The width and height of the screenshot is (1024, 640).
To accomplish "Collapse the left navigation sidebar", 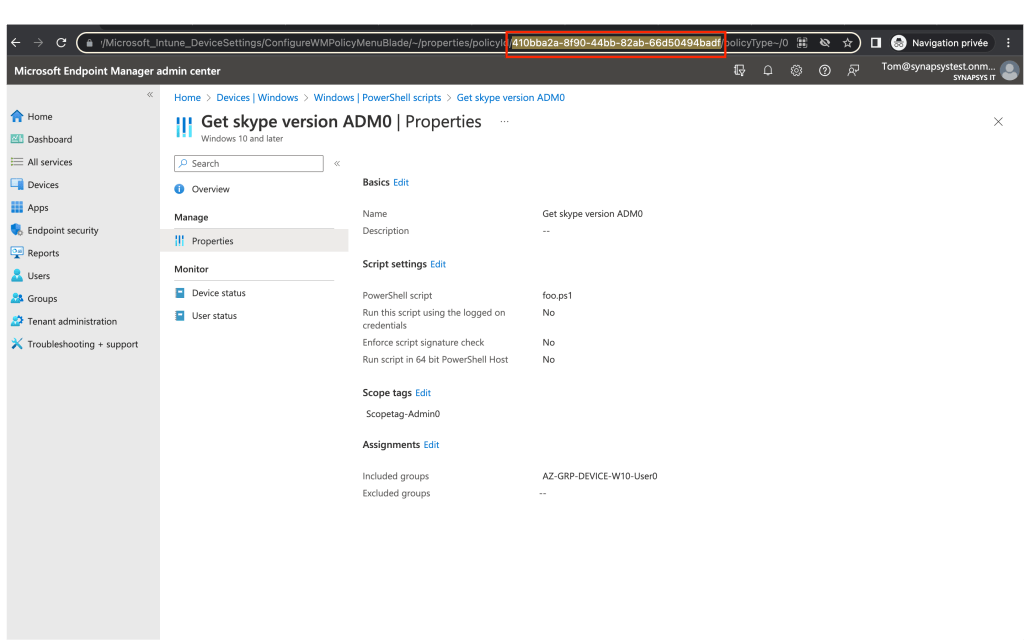I will (x=150, y=95).
